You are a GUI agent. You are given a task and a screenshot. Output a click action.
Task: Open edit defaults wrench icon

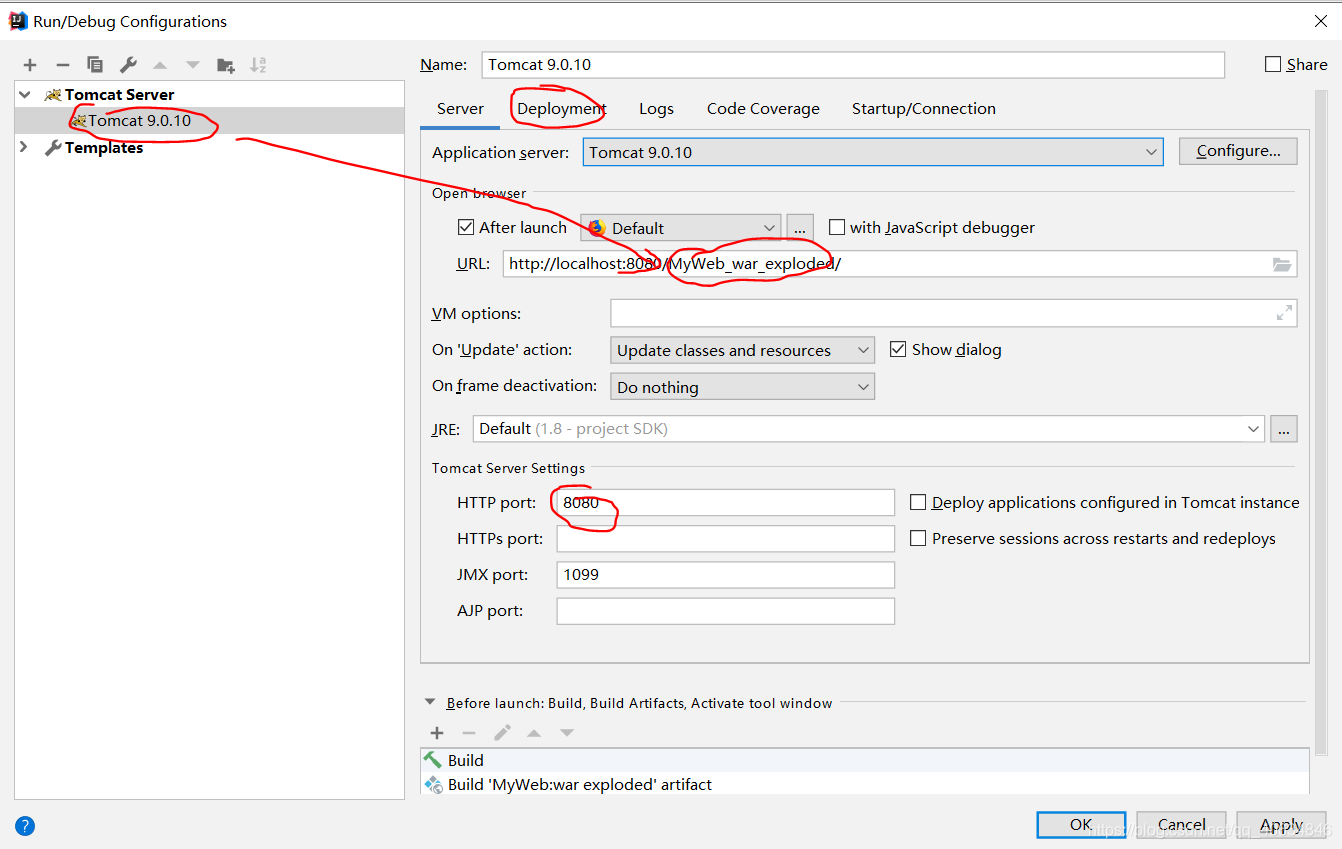click(x=128, y=65)
